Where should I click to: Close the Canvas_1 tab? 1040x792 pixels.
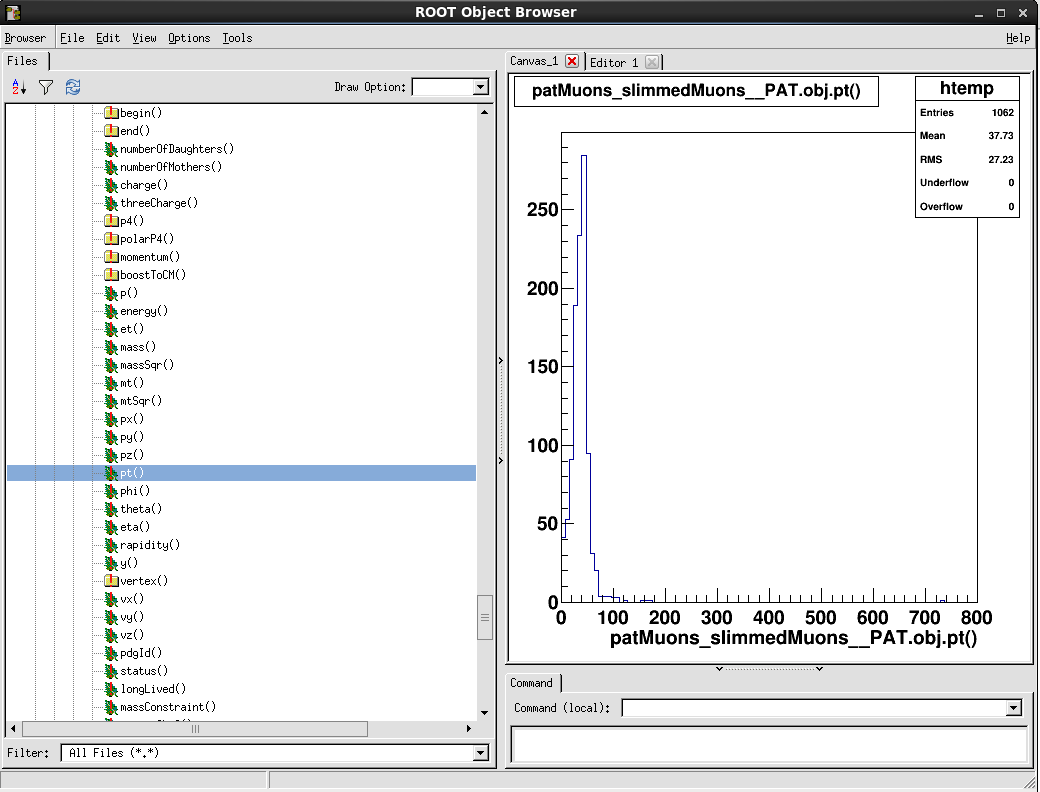click(571, 61)
